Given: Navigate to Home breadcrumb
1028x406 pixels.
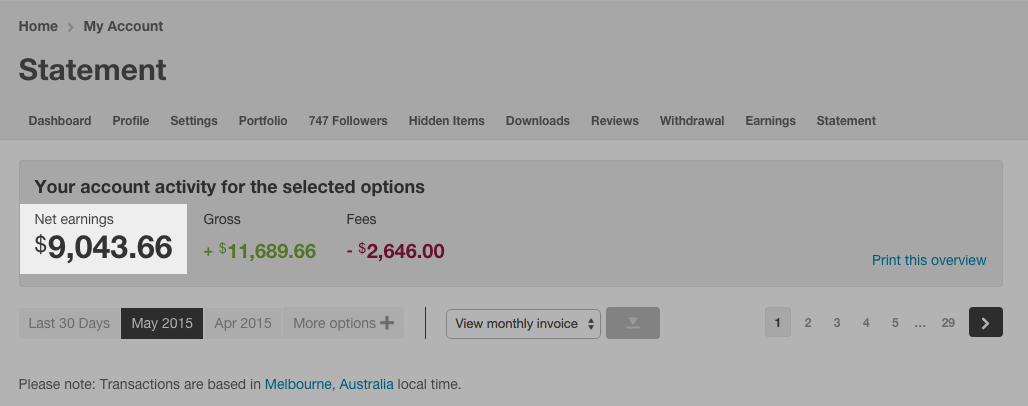Looking at the screenshot, I should [38, 26].
